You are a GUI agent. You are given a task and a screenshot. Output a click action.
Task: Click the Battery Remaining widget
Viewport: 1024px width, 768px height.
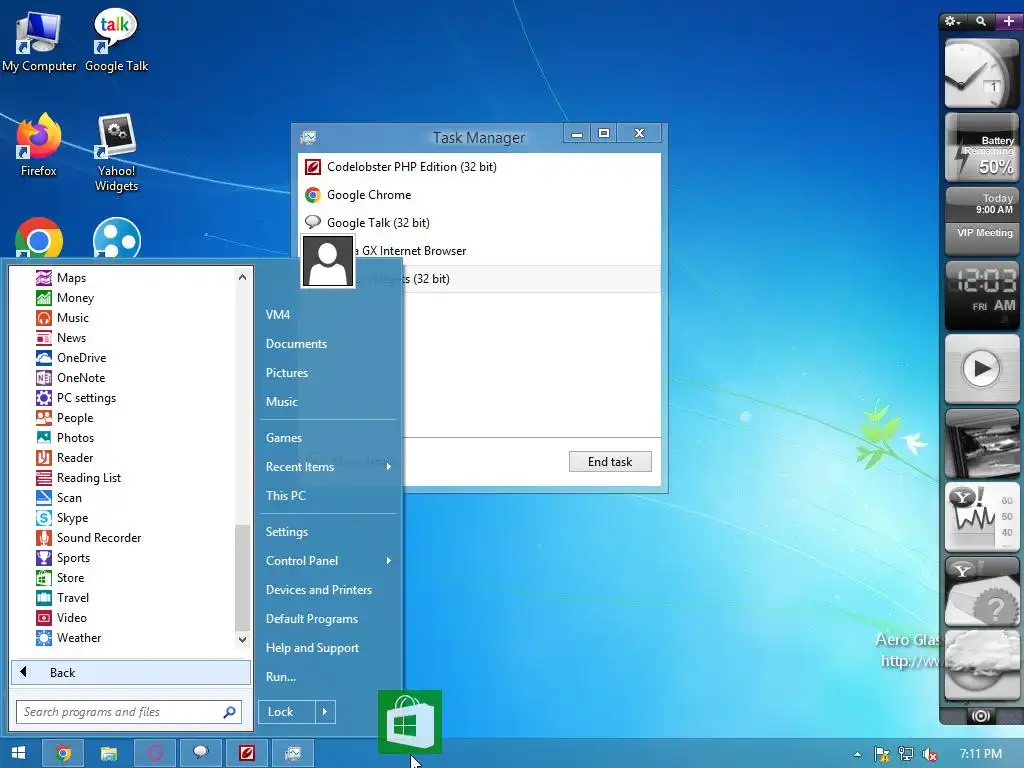tap(982, 148)
